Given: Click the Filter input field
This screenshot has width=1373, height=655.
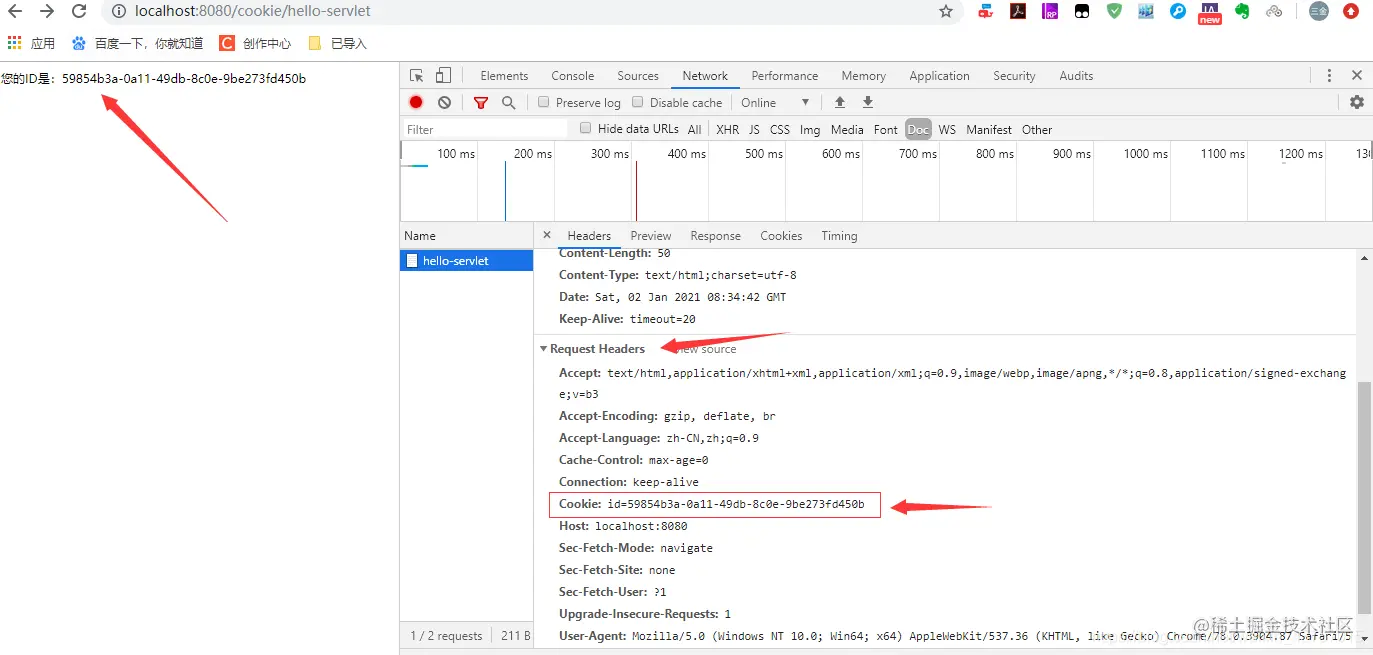Looking at the screenshot, I should pyautogui.click(x=485, y=129).
